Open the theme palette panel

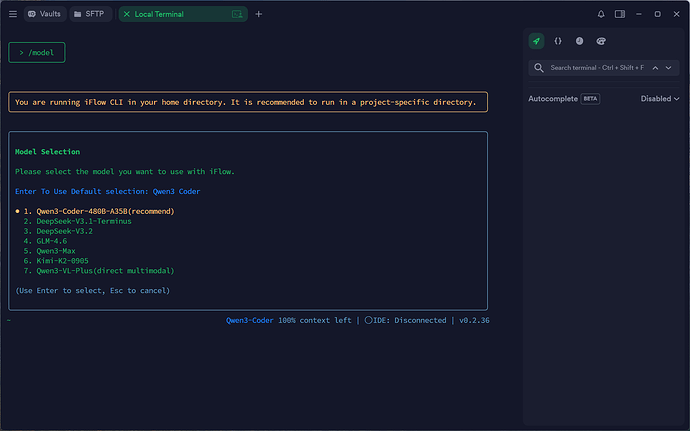pos(601,41)
